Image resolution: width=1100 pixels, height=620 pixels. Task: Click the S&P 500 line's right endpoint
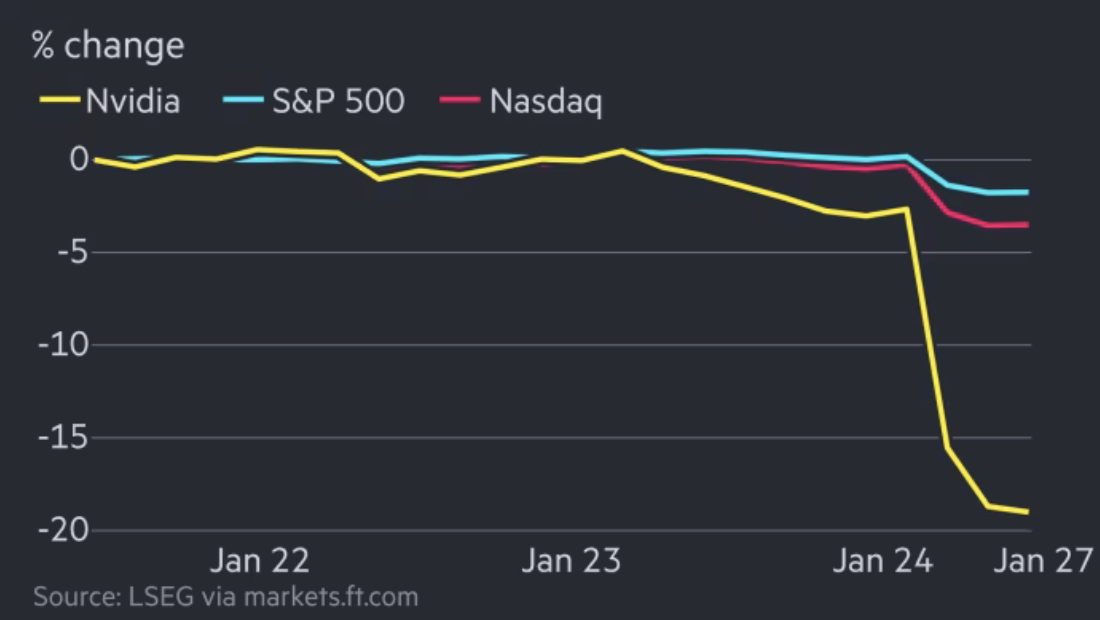pos(1028,192)
